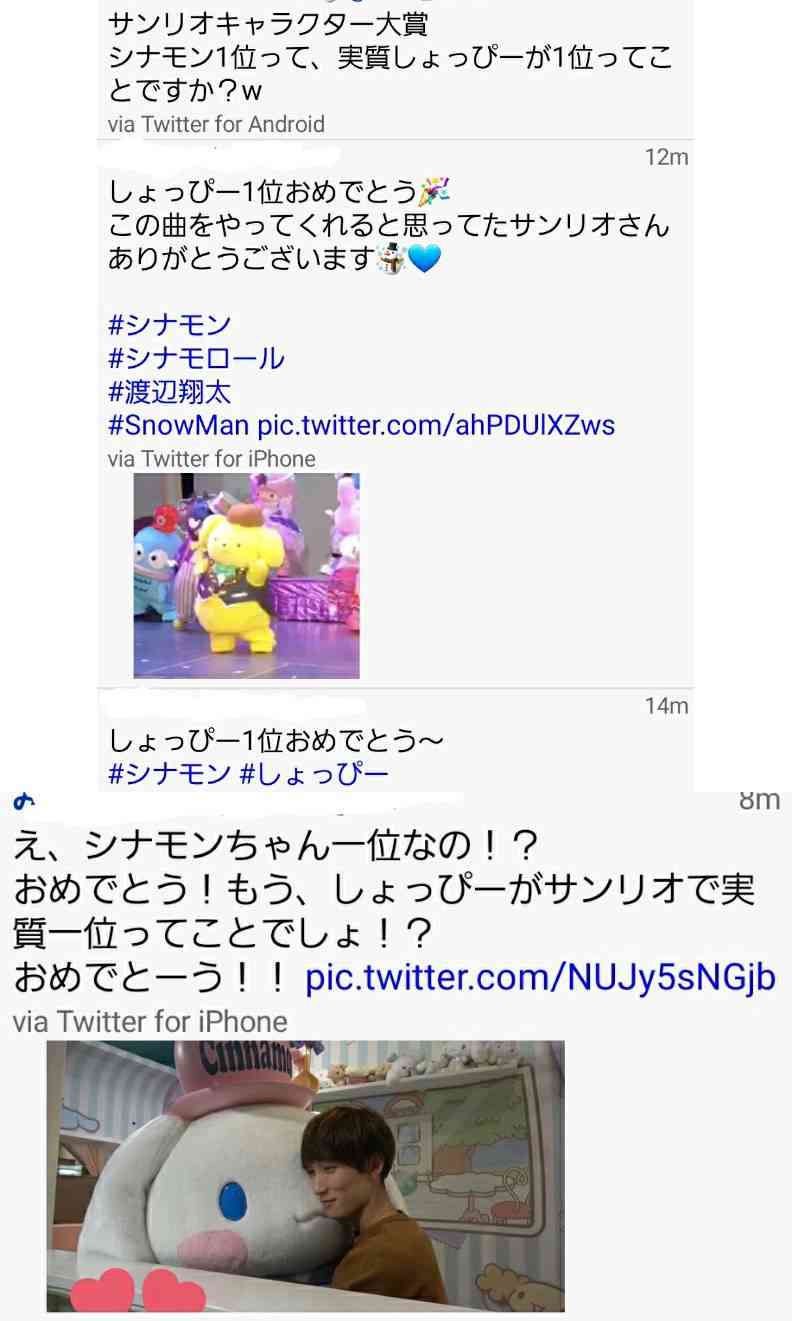The image size is (792, 1321).
Task: Click the small blue avatar icon of the 8m tweet
Action: click(x=18, y=801)
